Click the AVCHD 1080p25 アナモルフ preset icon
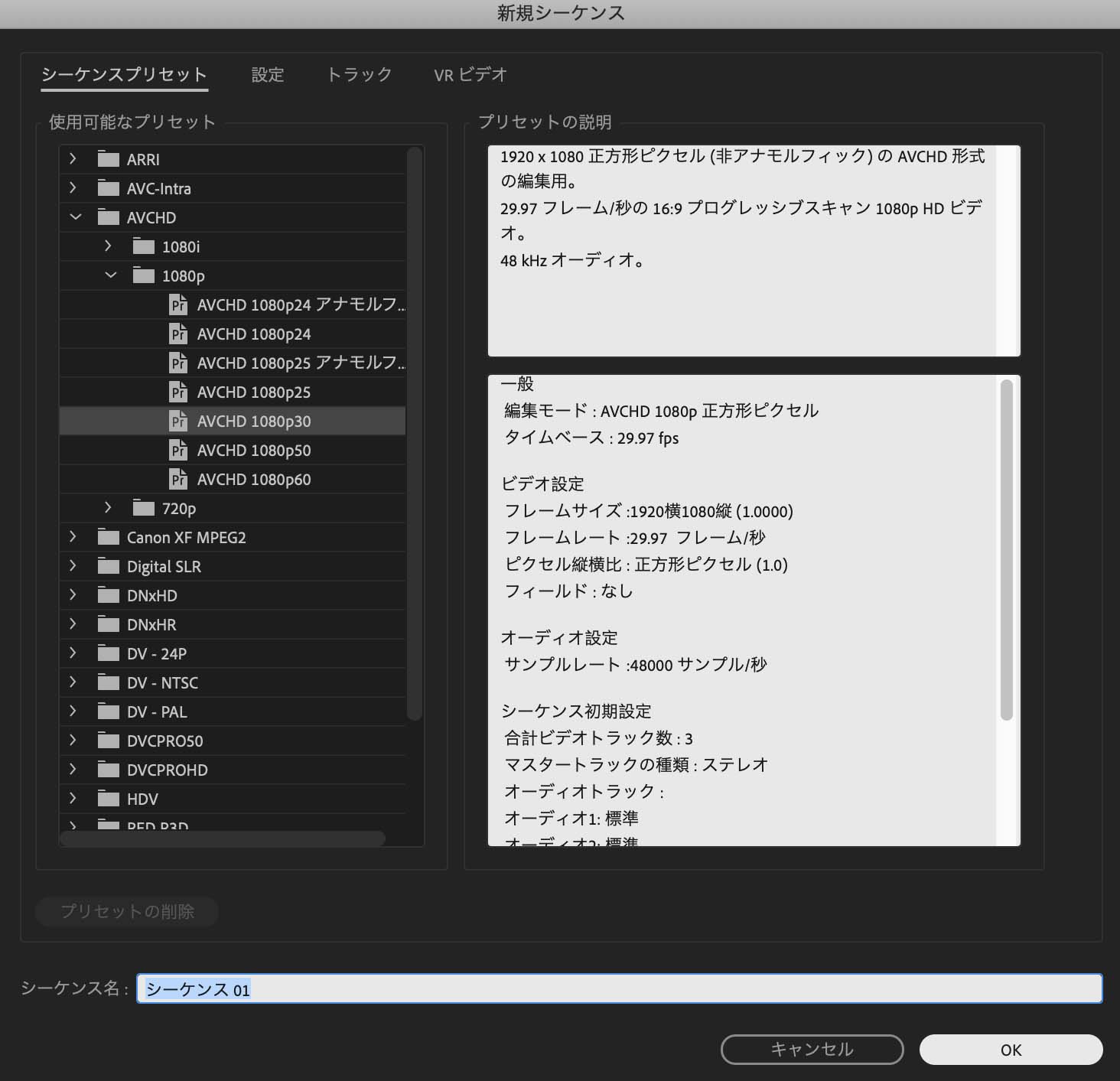The image size is (1120, 1081). 178,363
